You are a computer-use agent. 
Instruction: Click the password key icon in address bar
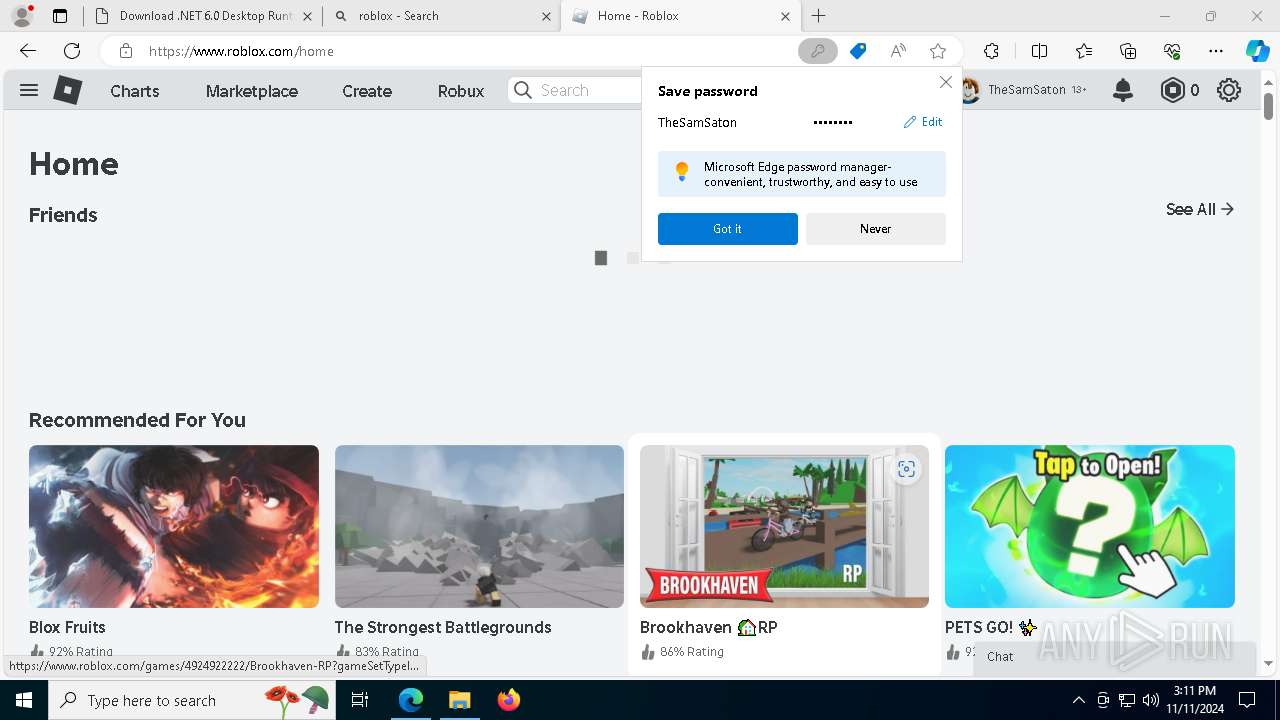click(817, 51)
